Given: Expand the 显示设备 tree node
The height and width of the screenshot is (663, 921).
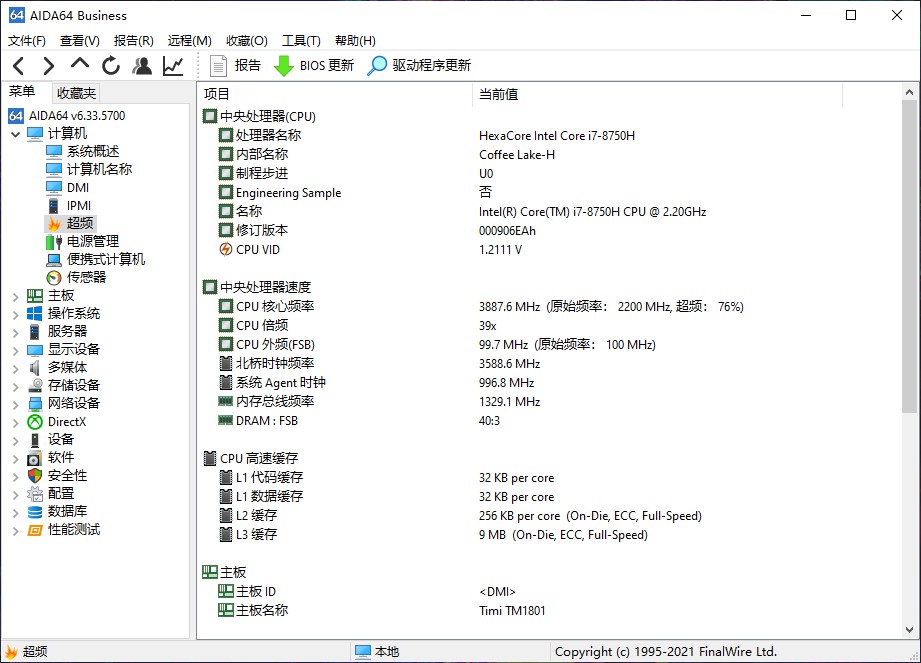Looking at the screenshot, I should click(x=15, y=350).
